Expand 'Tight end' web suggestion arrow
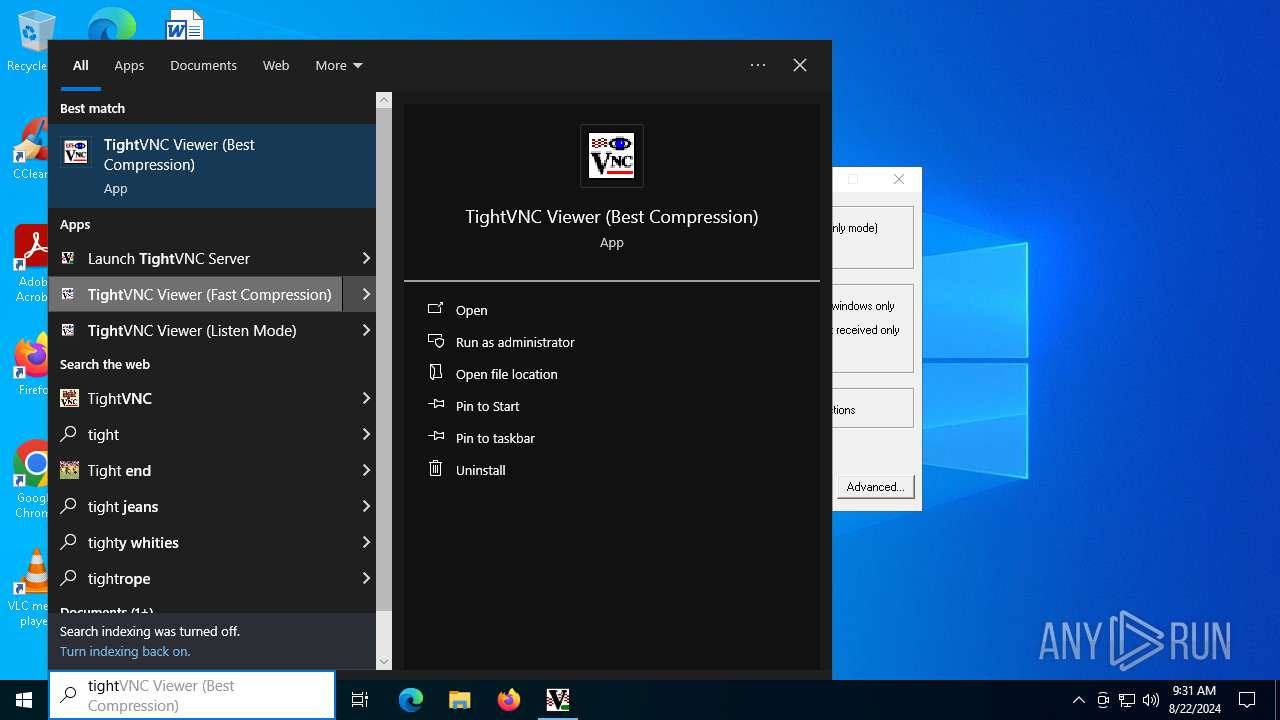This screenshot has height=720, width=1280. coord(366,470)
